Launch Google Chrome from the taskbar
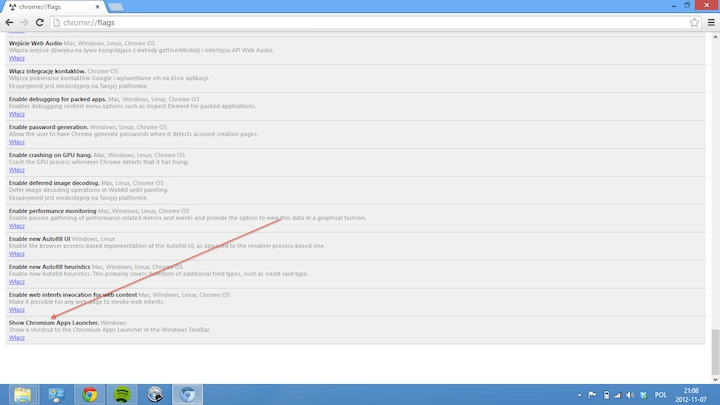 point(90,395)
